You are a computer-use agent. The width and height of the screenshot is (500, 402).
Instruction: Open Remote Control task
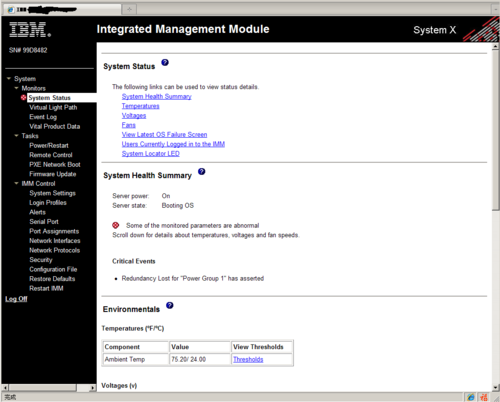click(51, 155)
